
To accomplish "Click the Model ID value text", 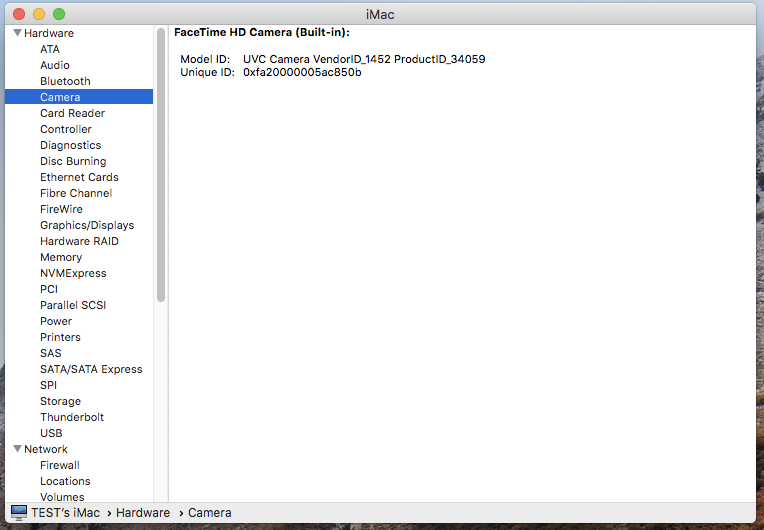I will click(x=364, y=59).
